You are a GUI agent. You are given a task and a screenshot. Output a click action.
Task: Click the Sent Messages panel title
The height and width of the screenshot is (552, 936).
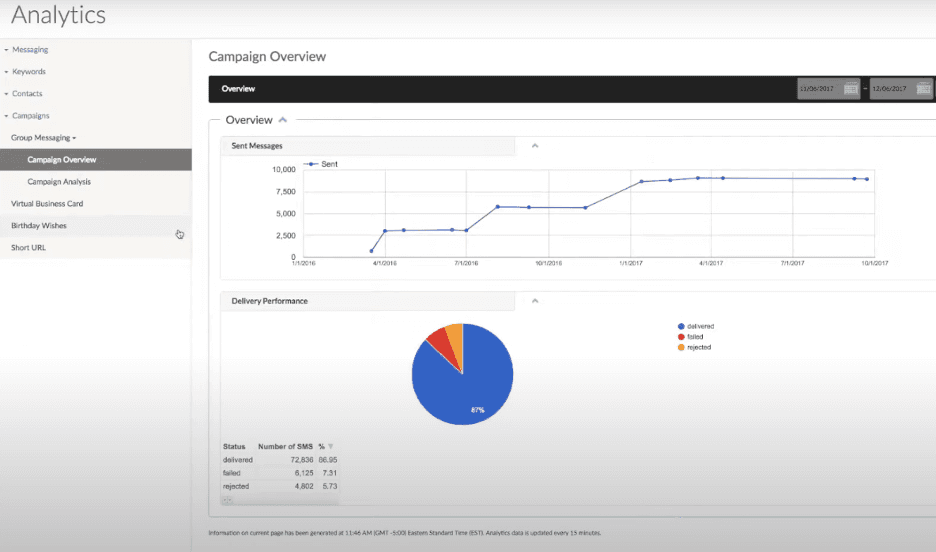point(257,146)
